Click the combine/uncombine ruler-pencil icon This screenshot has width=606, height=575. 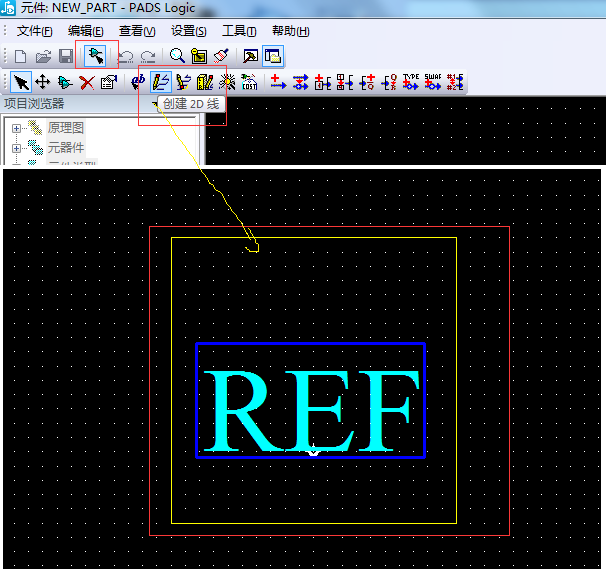(205, 82)
